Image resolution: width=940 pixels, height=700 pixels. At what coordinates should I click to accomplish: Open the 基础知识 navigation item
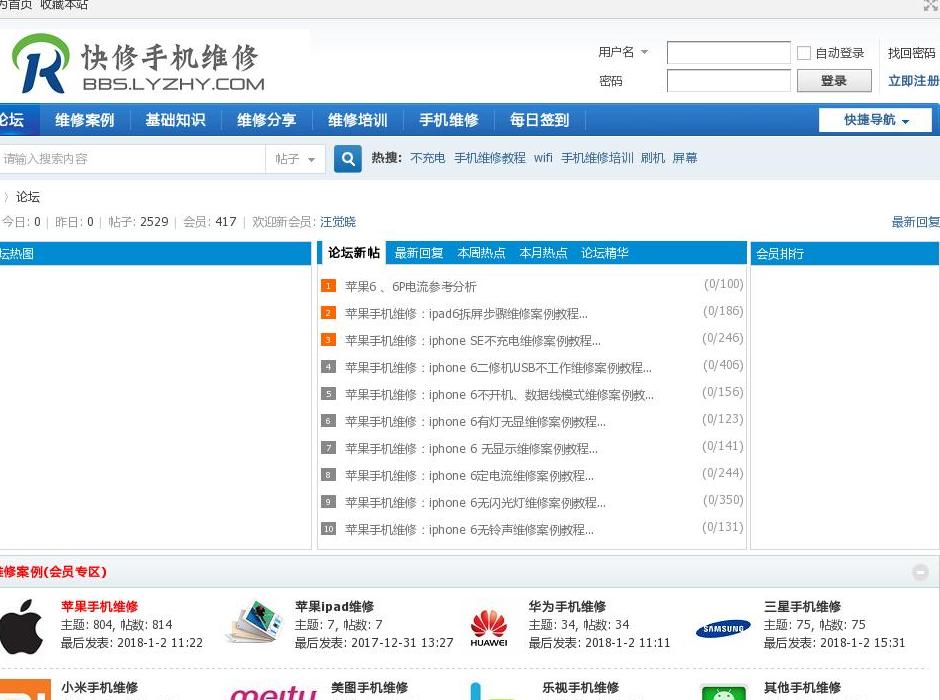click(175, 120)
